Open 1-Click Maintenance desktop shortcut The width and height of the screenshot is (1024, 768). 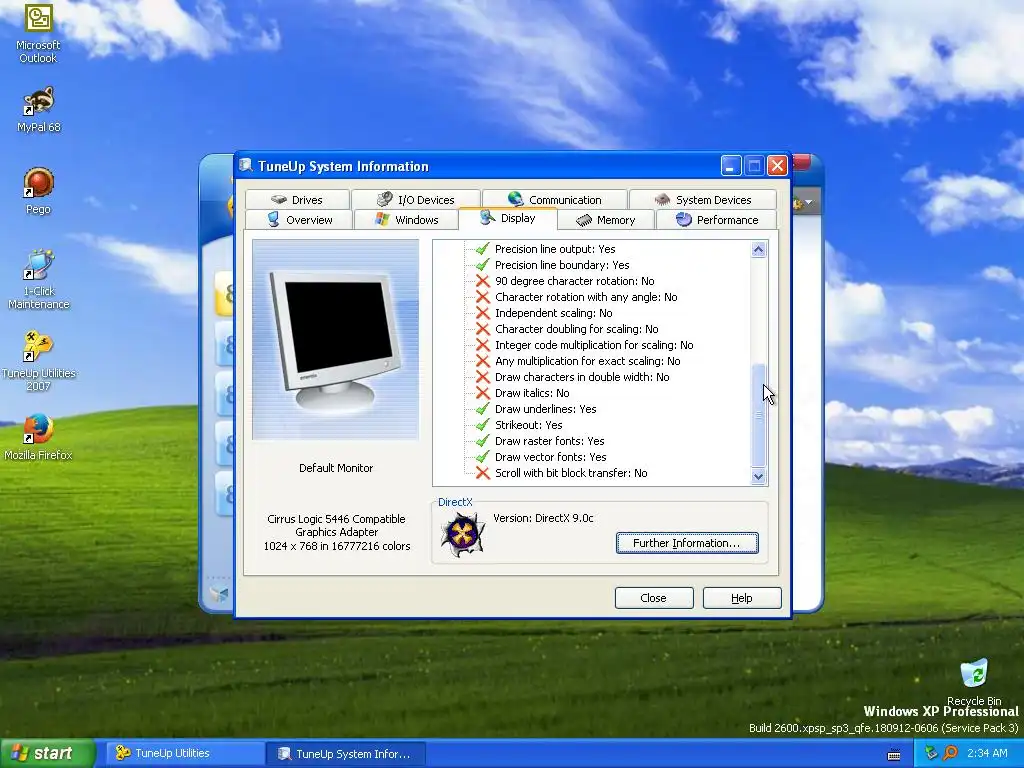(38, 280)
